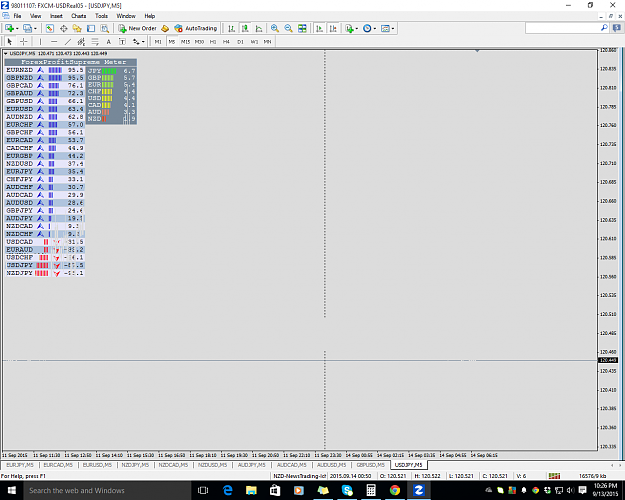Toggle the AutoTrading button
Screen dimensions: 625x500
196,28
